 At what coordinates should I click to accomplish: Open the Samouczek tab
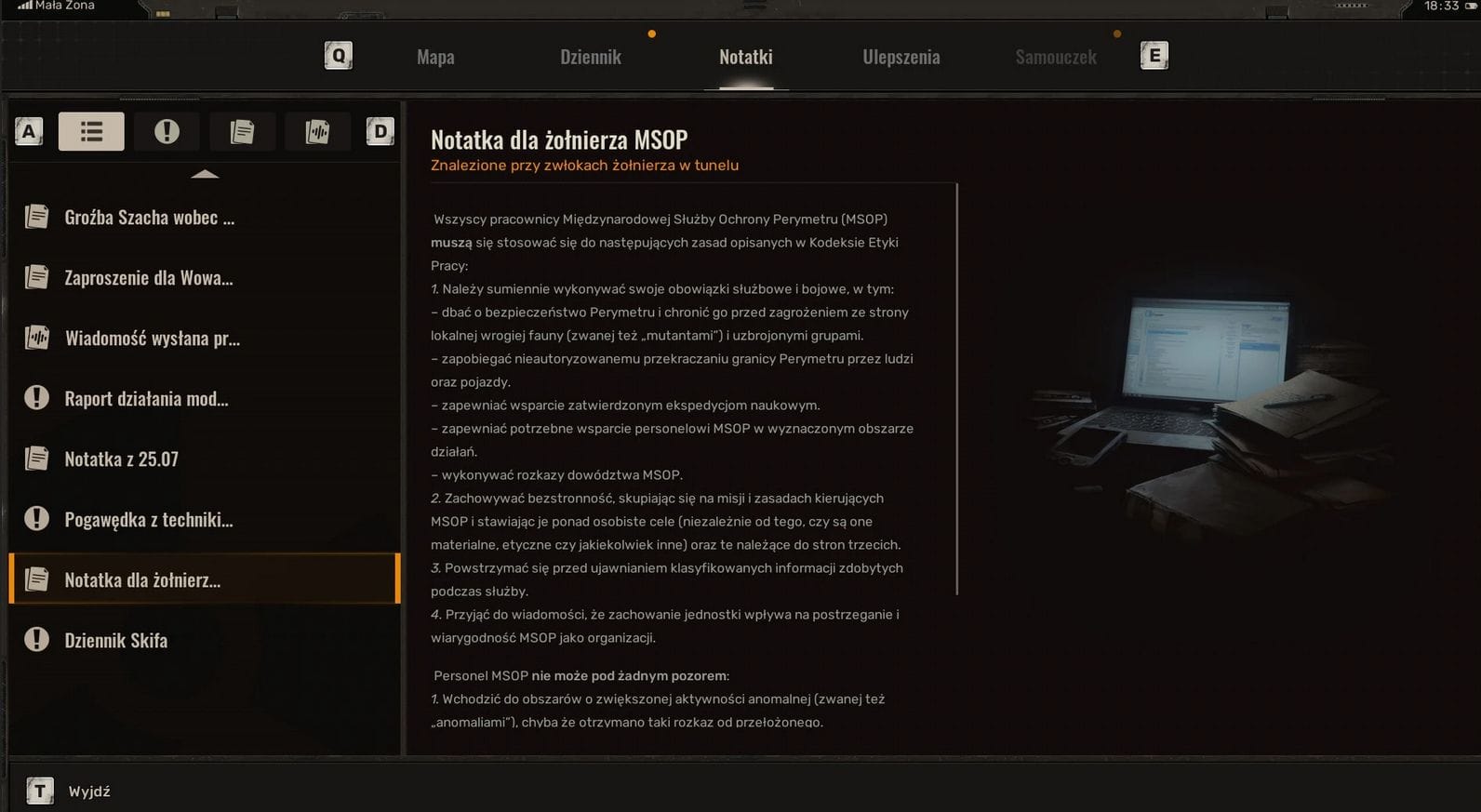[x=1056, y=57]
